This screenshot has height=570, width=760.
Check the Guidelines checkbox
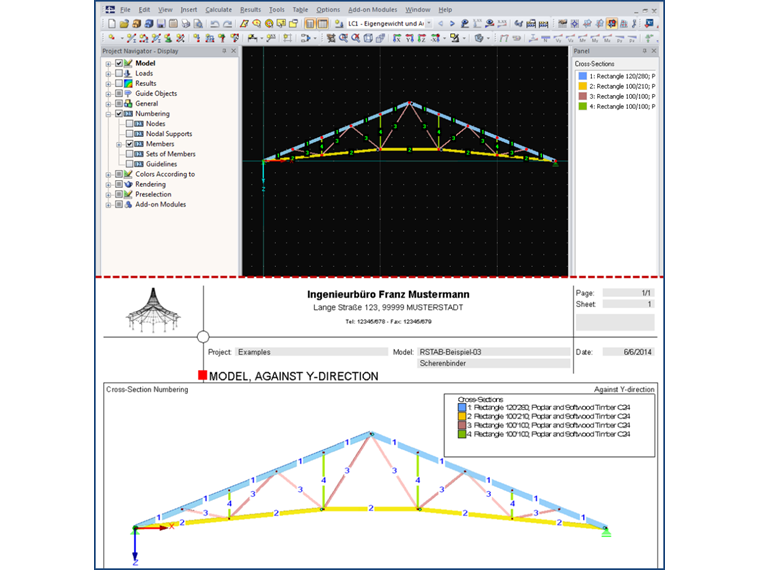(129, 164)
